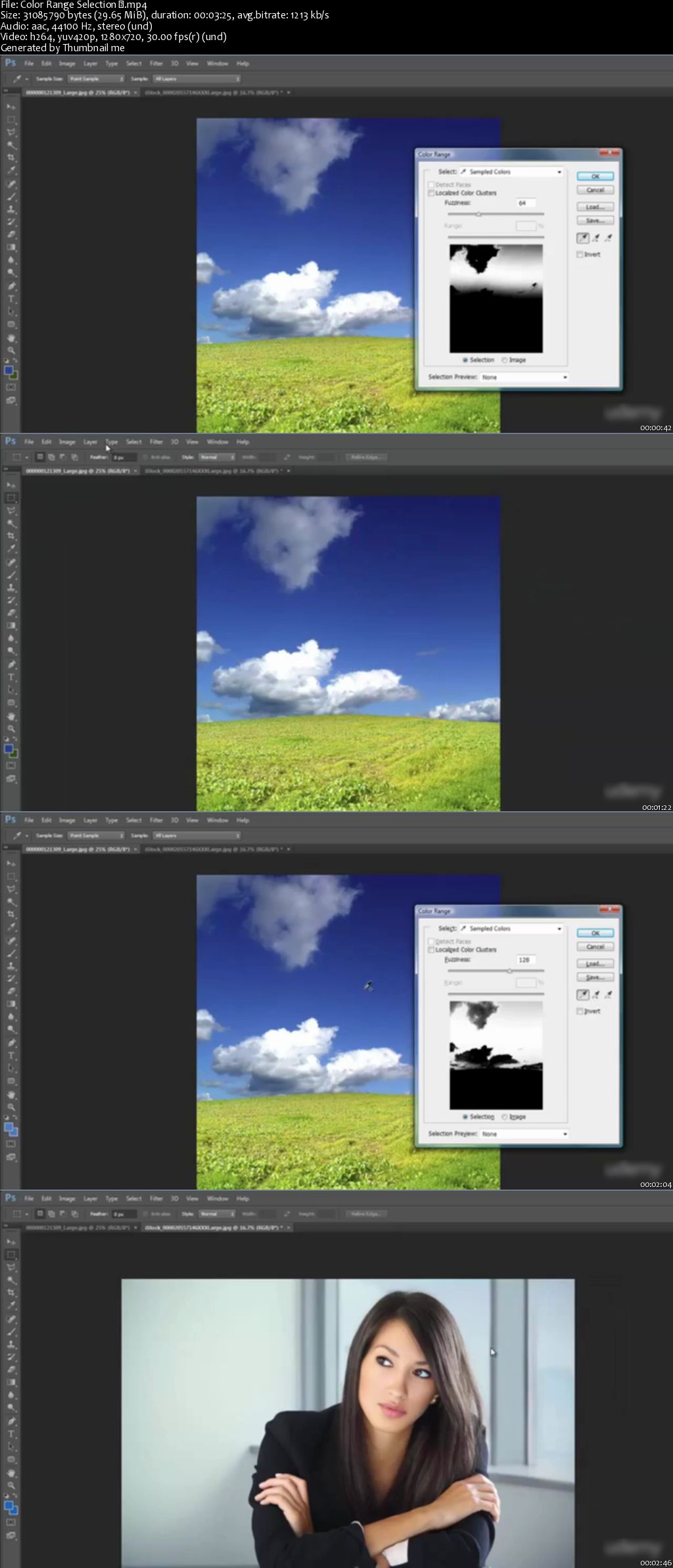Select the Hand tool in the 00:02:46 frame
This screenshot has height=1568, width=673.
tap(11, 1473)
